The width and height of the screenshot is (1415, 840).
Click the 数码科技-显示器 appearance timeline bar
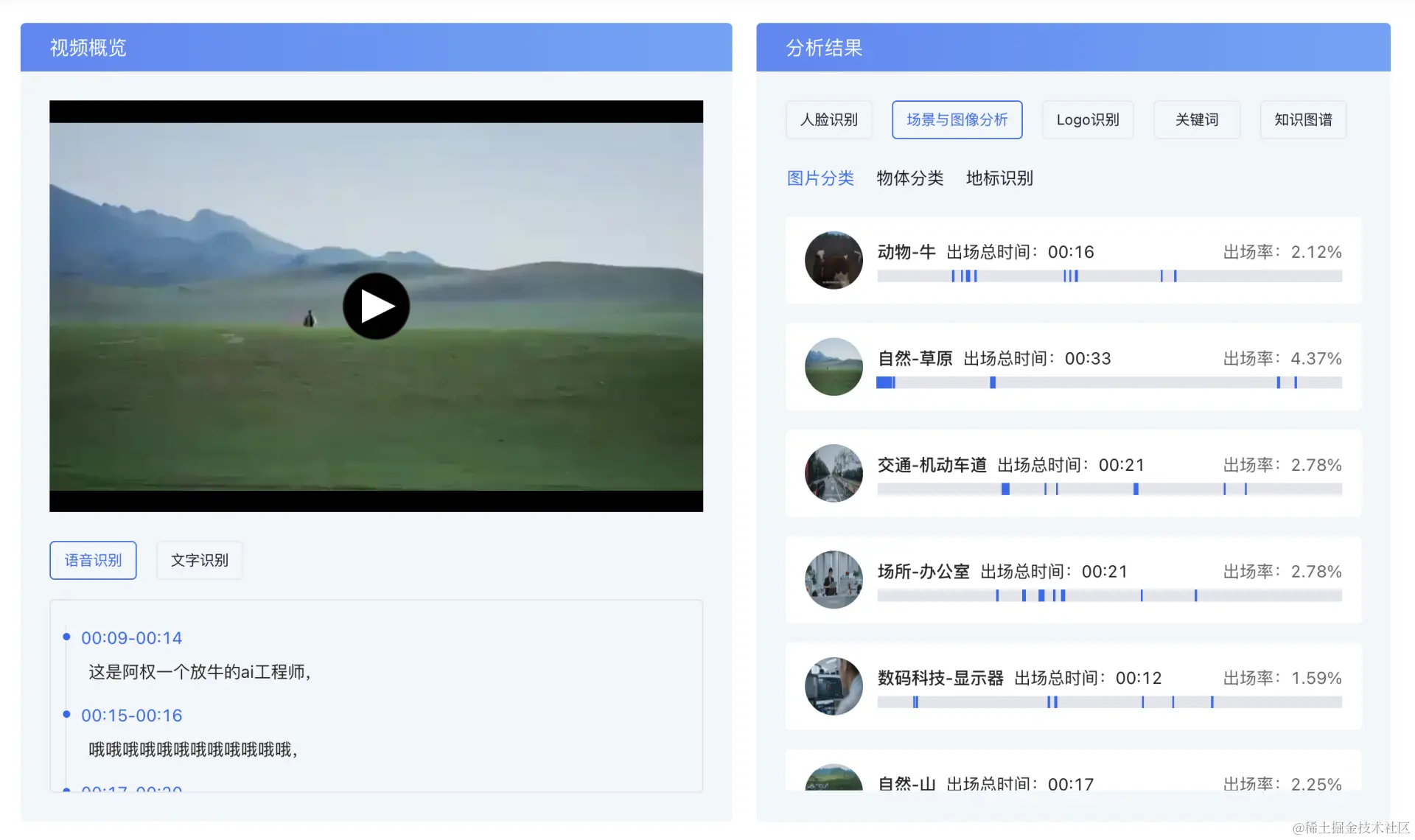click(x=1109, y=701)
